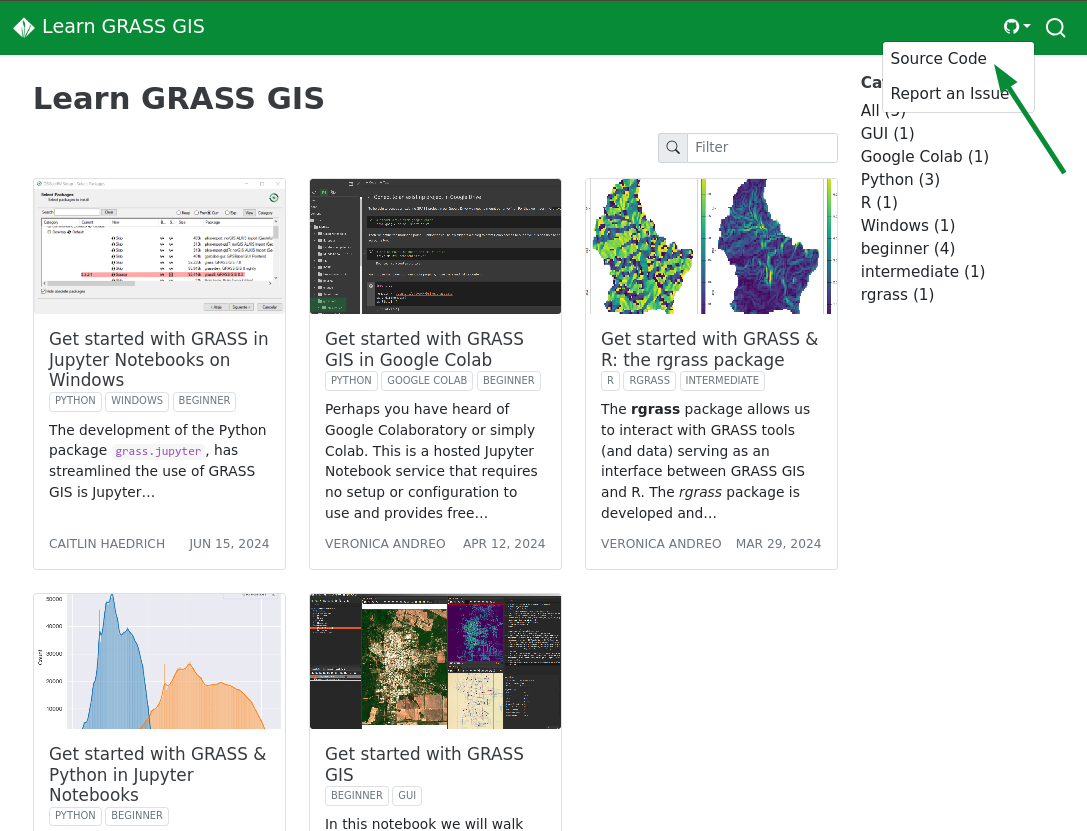
Task: Open the rgrass map thumbnail
Action: pos(711,246)
